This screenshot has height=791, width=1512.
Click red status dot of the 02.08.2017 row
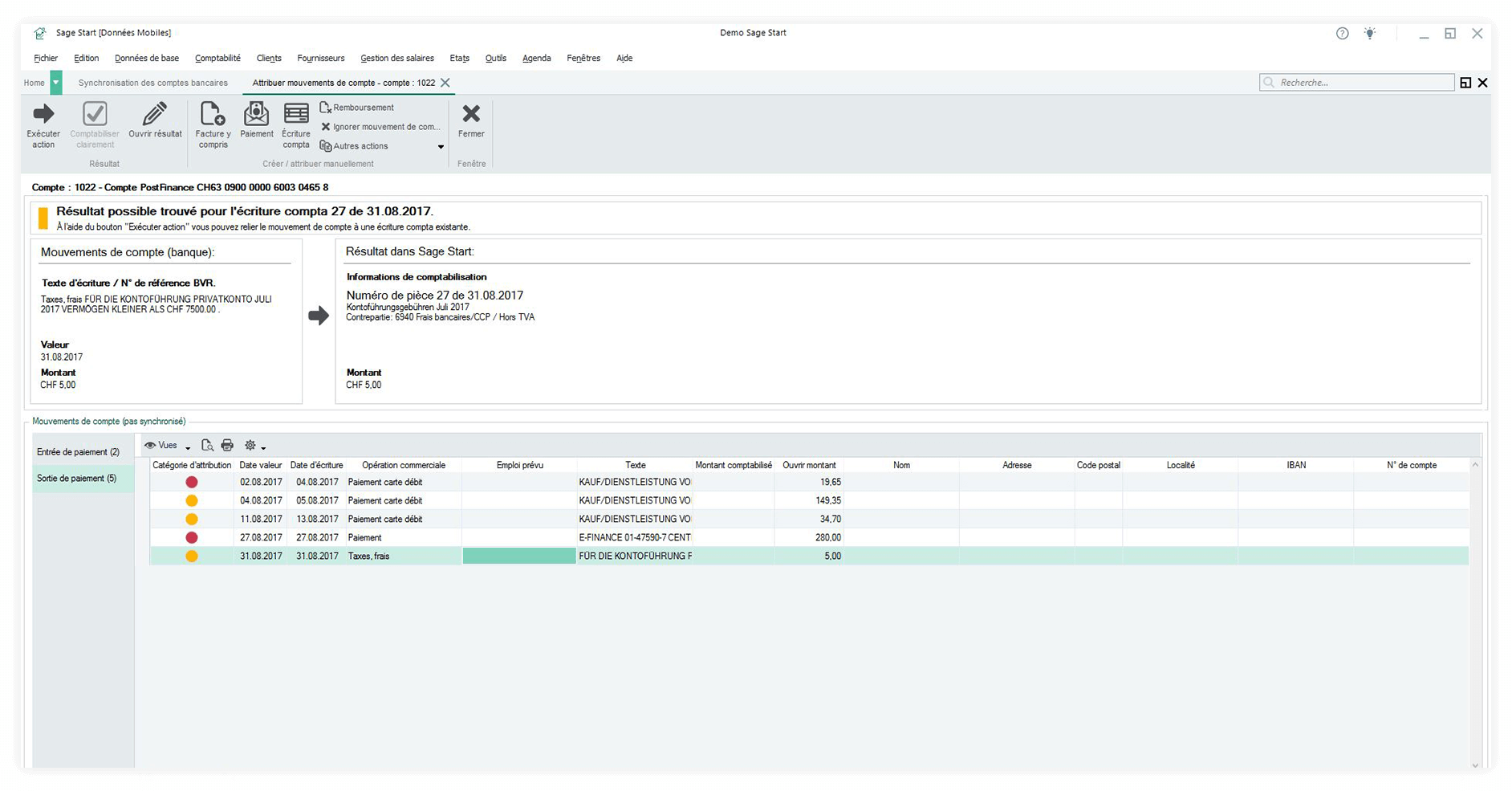[192, 483]
